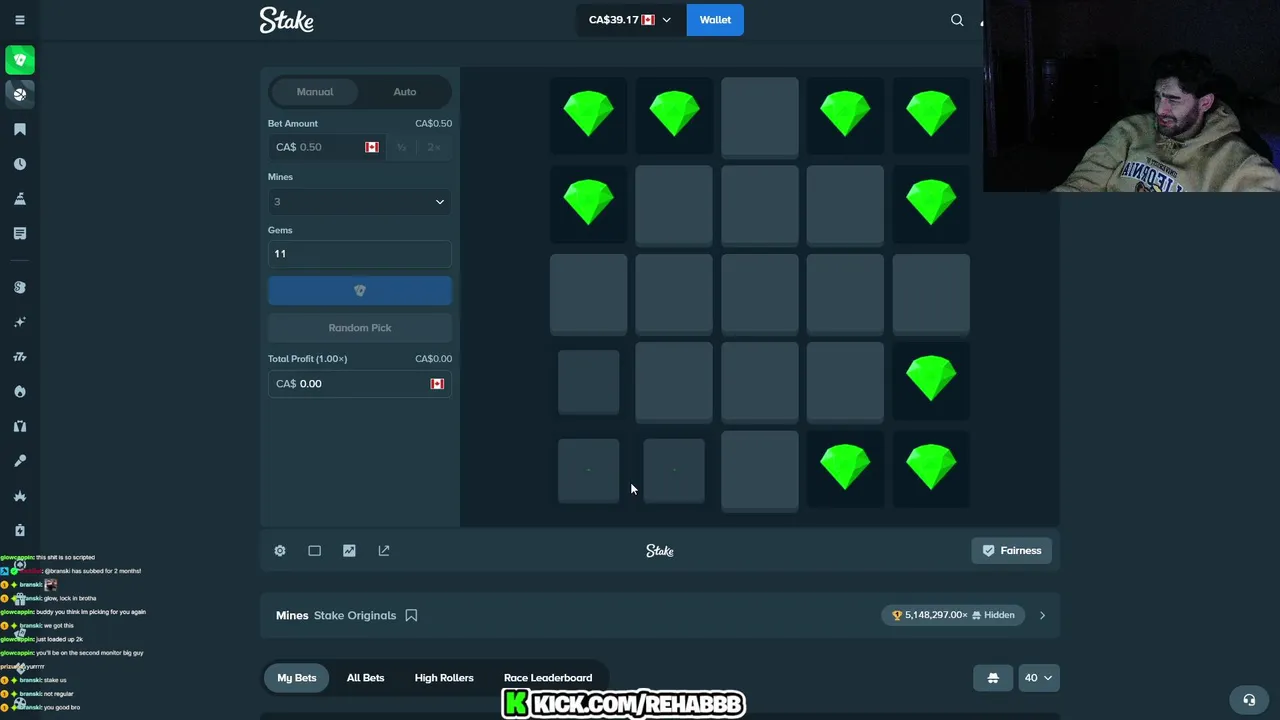
Task: Follow the Stake Originals link
Action: point(355,615)
